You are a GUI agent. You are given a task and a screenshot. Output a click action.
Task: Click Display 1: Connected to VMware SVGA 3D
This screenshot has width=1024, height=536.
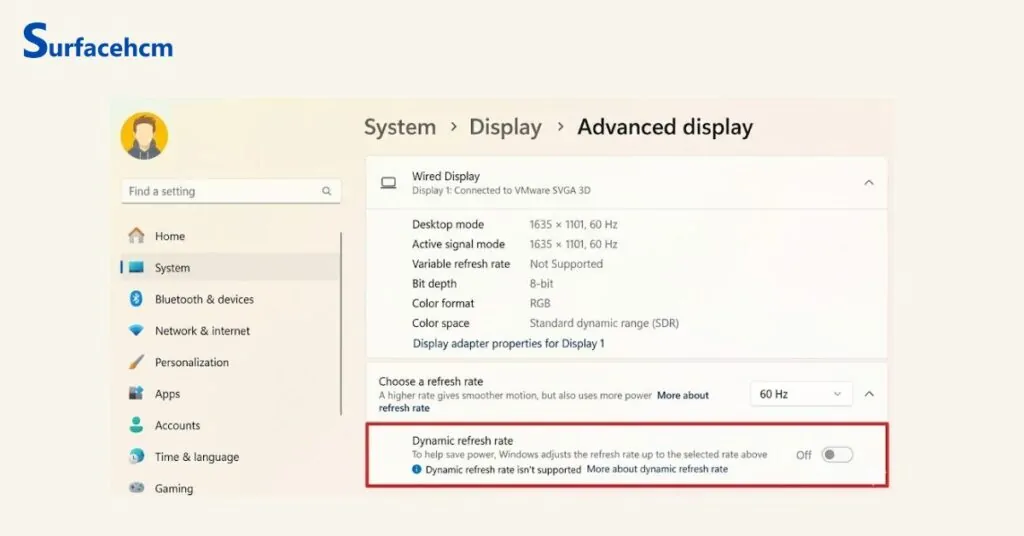click(501, 191)
